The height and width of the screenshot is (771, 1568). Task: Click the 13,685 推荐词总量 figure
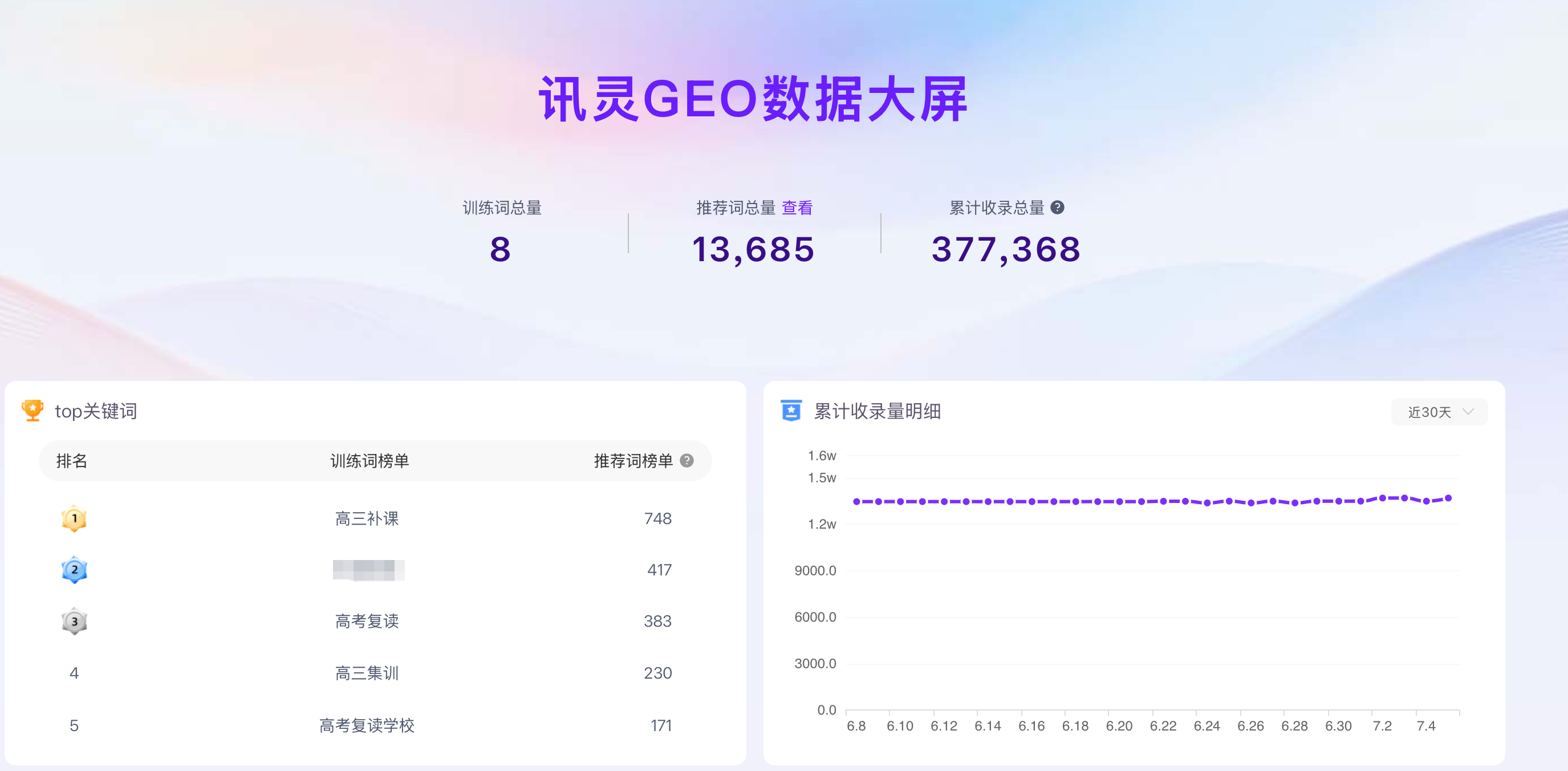point(753,250)
